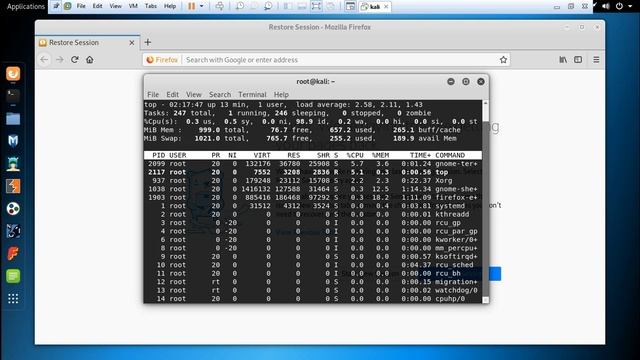The height and width of the screenshot is (360, 640).
Task: Click the watchdog/0 process row
Action: 313,290
